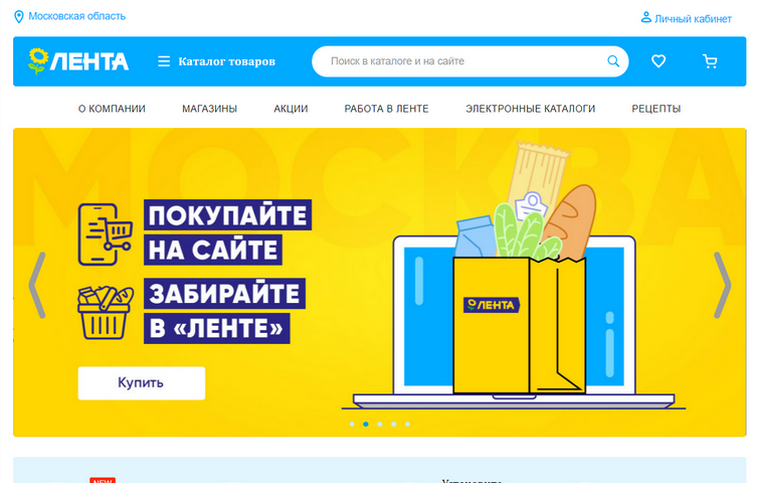760x483 pixels.
Task: Advance to the next banner slide
Action: [722, 285]
